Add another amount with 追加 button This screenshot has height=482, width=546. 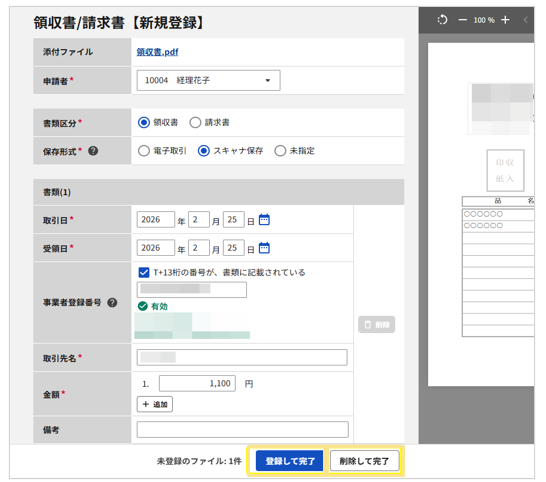pos(155,404)
